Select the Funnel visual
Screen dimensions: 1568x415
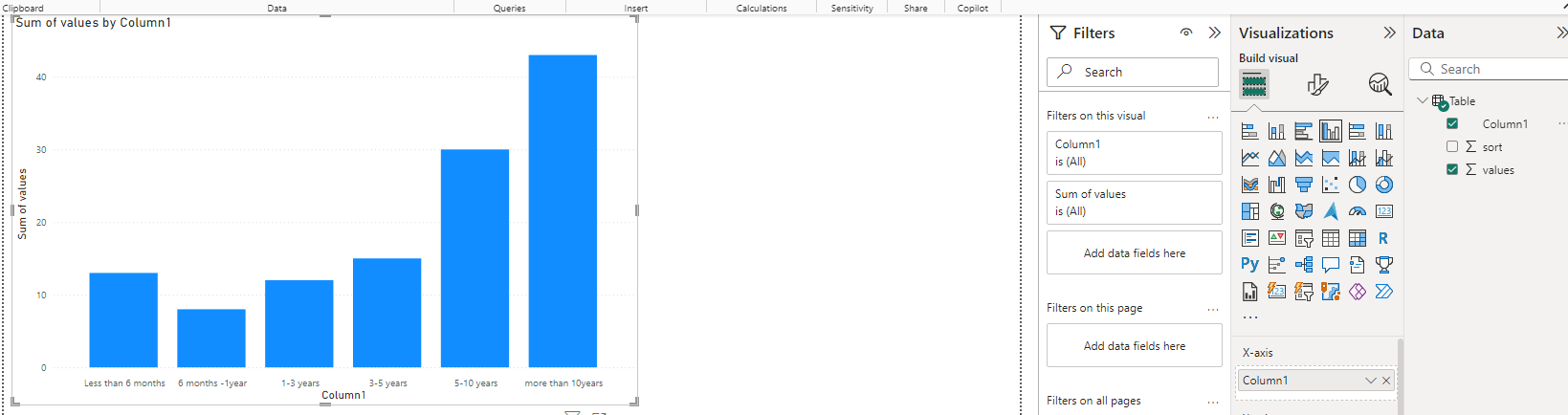(x=1304, y=185)
